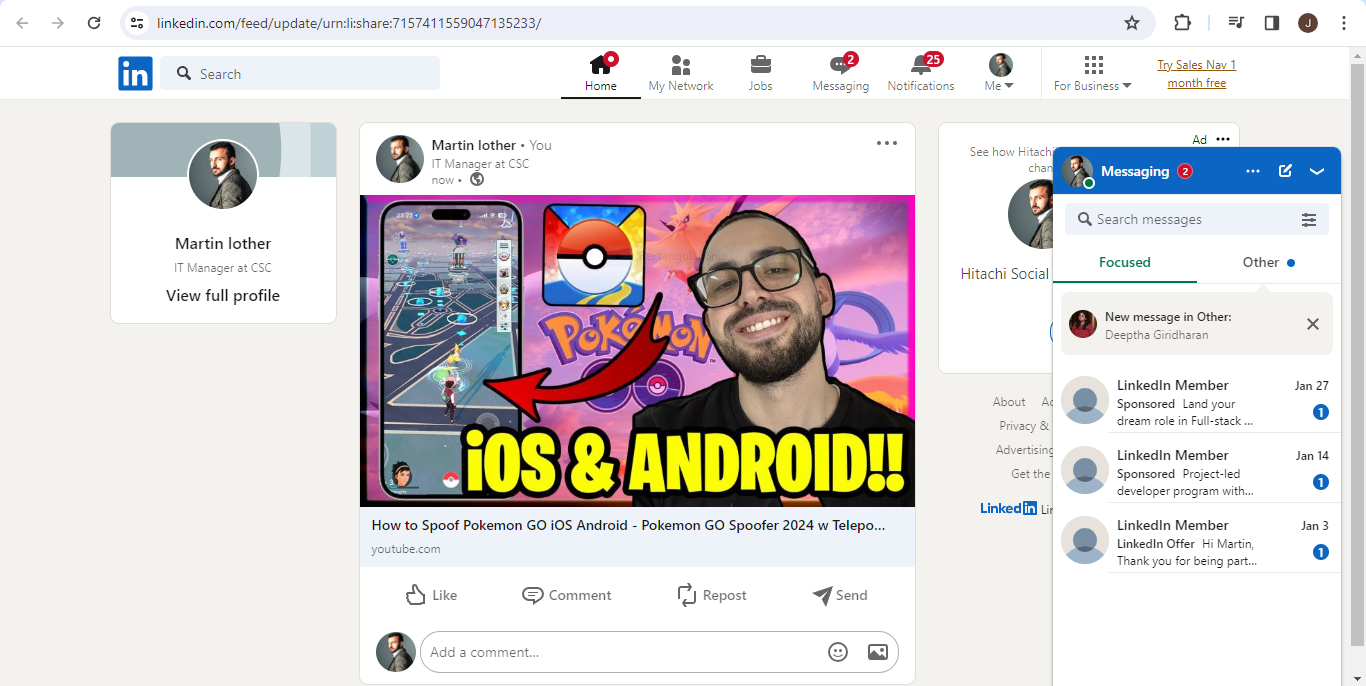Like the Pokemon GO post
The height and width of the screenshot is (686, 1366).
tap(431, 595)
